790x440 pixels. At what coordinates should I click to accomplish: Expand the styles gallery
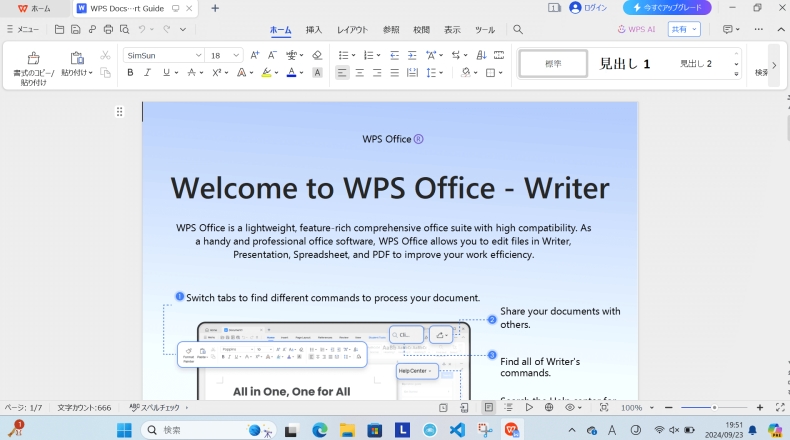[x=736, y=75]
